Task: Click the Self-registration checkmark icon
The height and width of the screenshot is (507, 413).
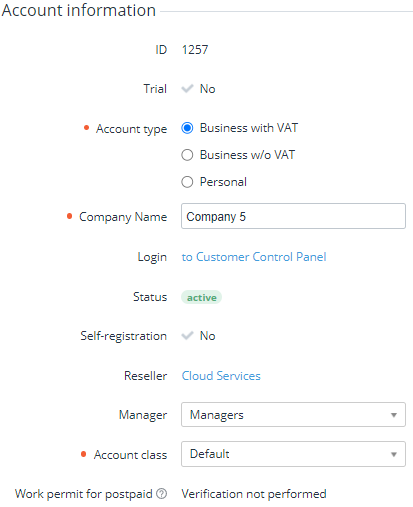Action: [187, 335]
